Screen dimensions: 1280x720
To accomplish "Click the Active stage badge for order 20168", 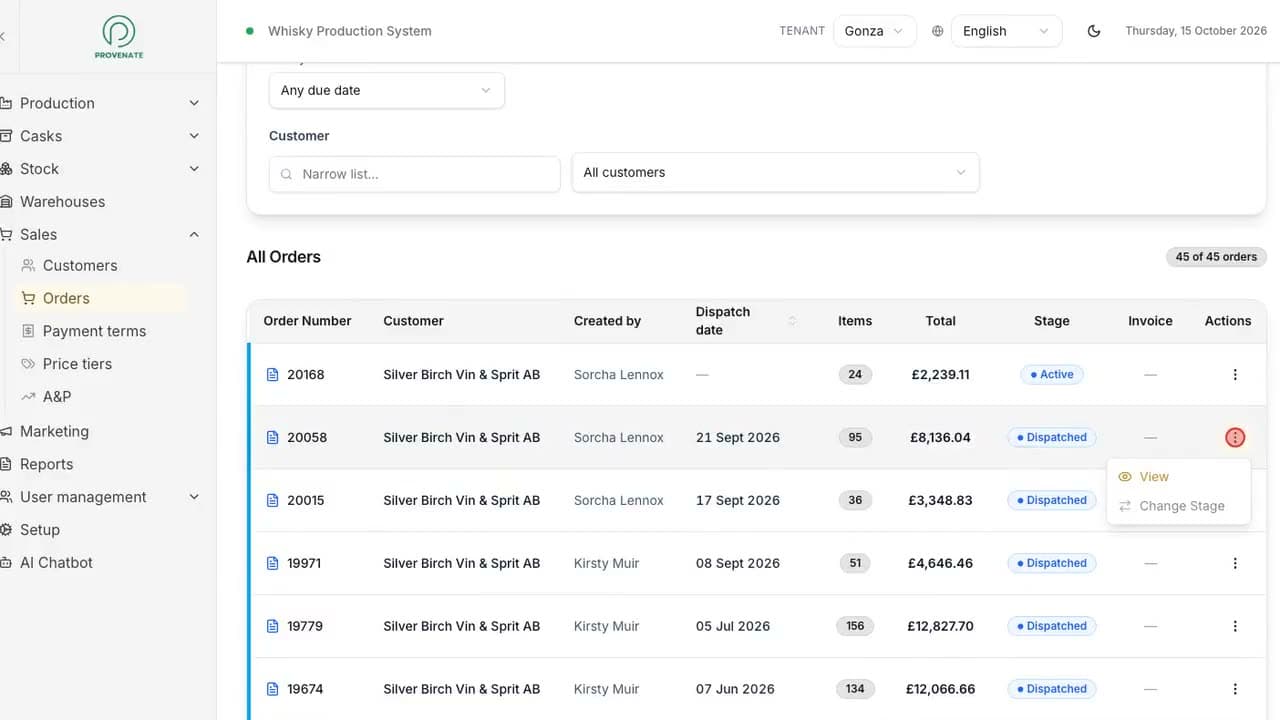I will click(1051, 375).
